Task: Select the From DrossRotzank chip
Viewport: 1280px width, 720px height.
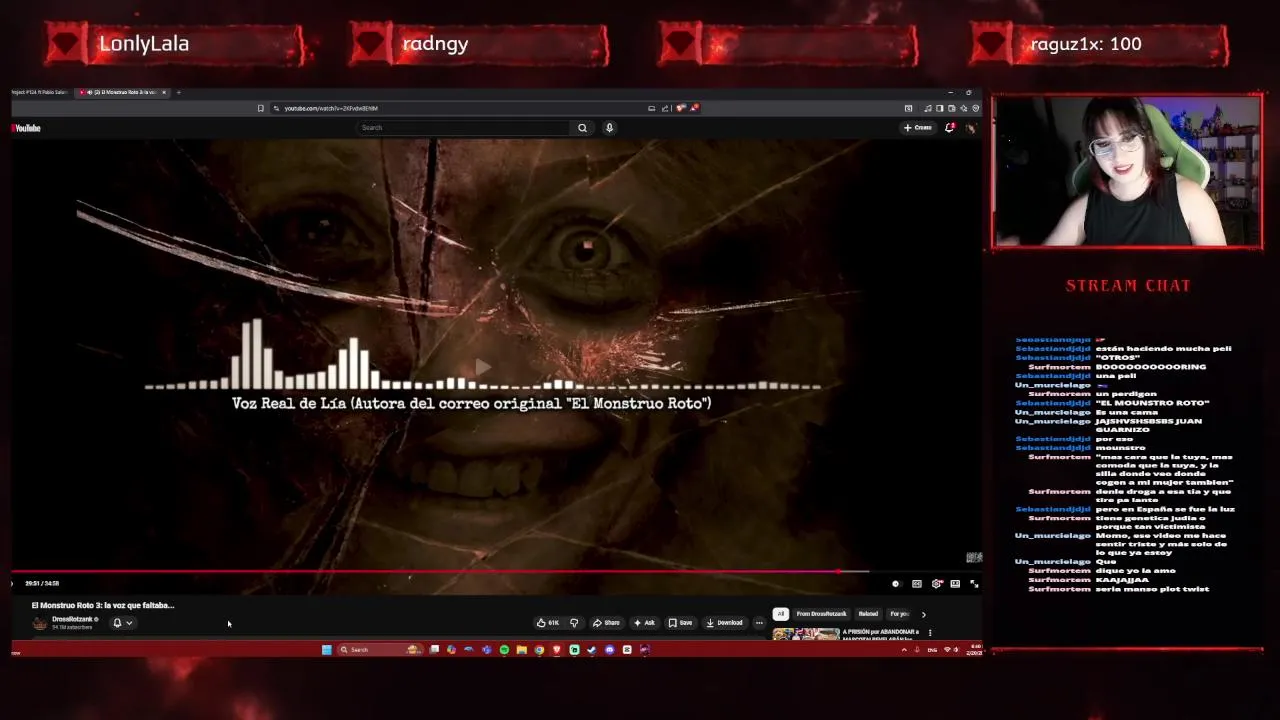Action: 821,614
